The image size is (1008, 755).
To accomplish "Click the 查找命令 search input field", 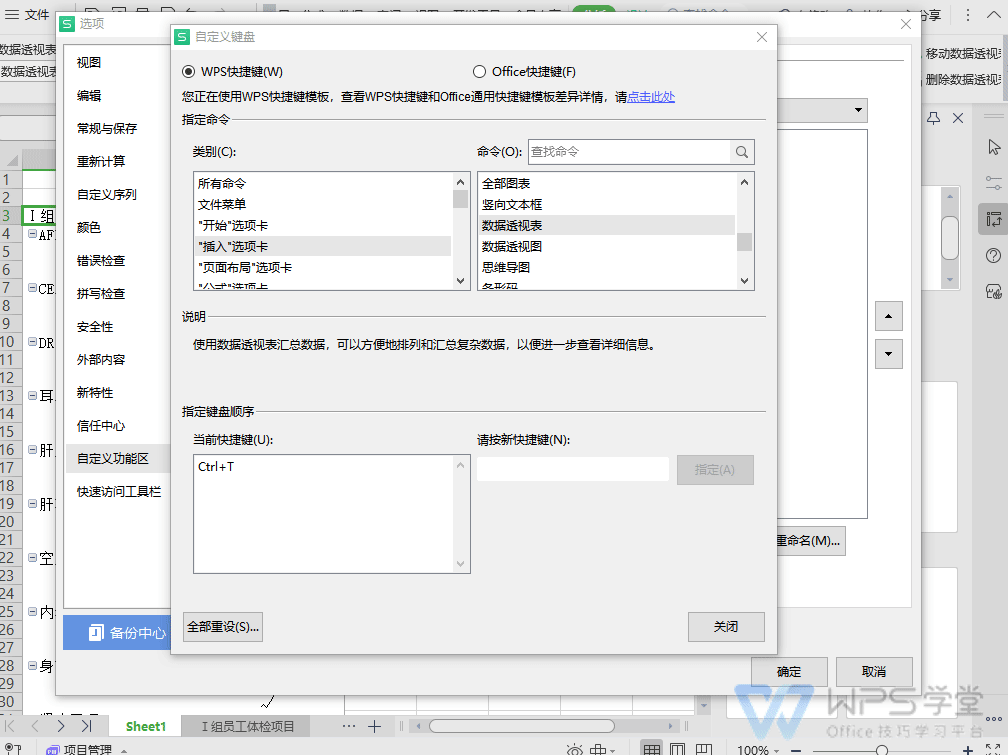I will tap(629, 152).
